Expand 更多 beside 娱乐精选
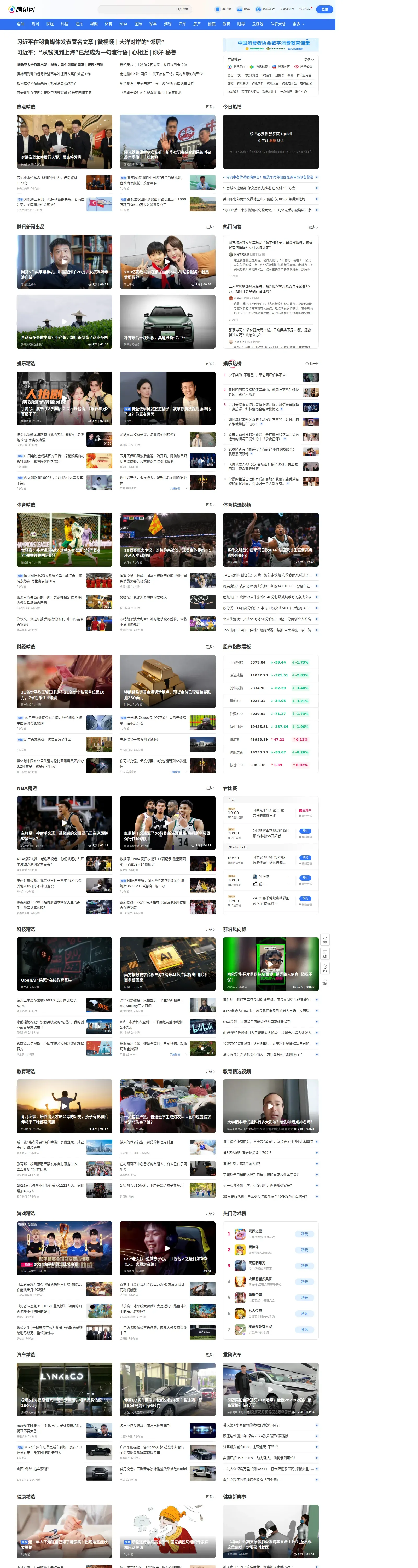 210,364
